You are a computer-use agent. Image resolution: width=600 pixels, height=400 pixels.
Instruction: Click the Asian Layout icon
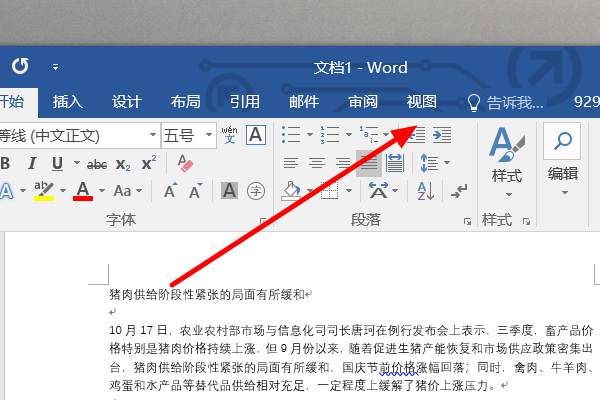point(378,190)
